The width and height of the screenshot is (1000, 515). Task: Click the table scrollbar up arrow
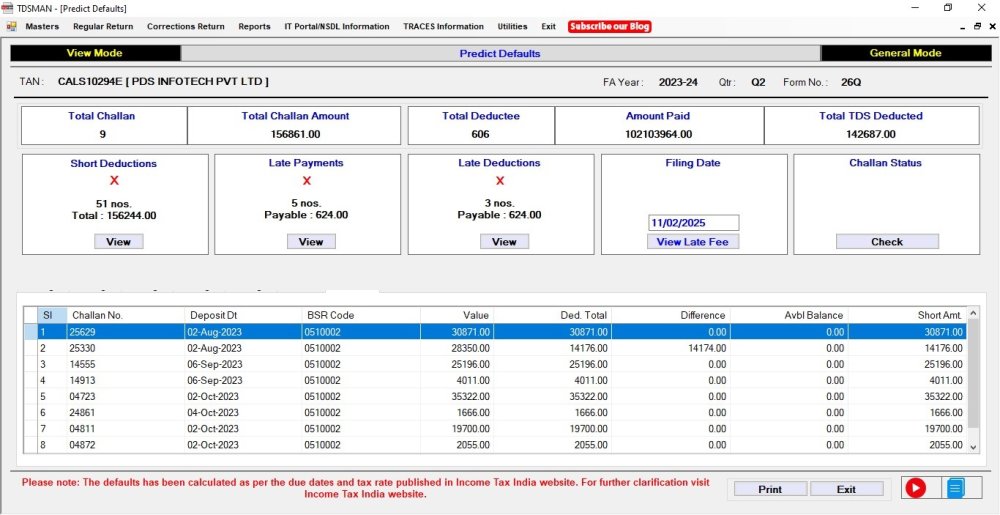(973, 312)
